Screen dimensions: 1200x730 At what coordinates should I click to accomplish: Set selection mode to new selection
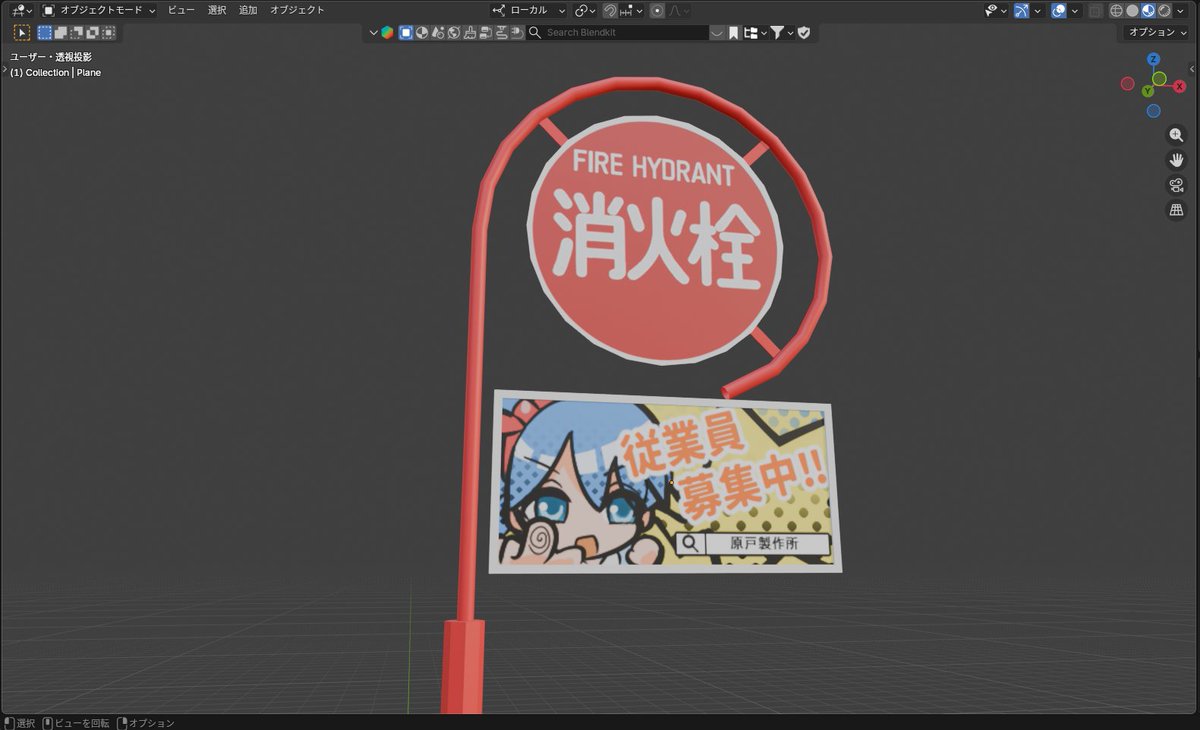pyautogui.click(x=45, y=32)
